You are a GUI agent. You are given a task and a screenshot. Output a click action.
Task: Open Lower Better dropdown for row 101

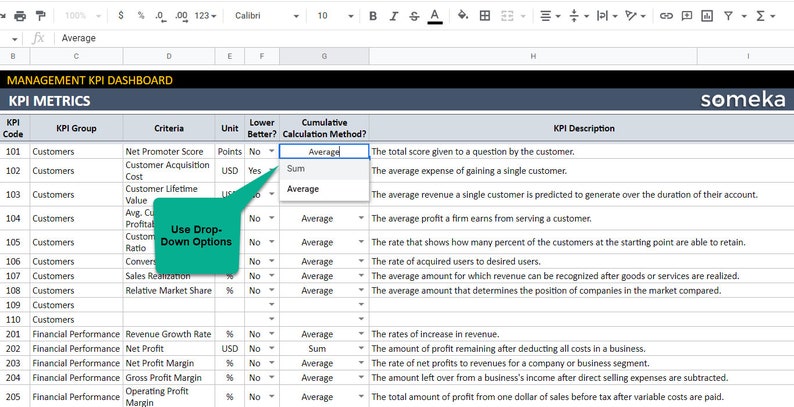272,151
